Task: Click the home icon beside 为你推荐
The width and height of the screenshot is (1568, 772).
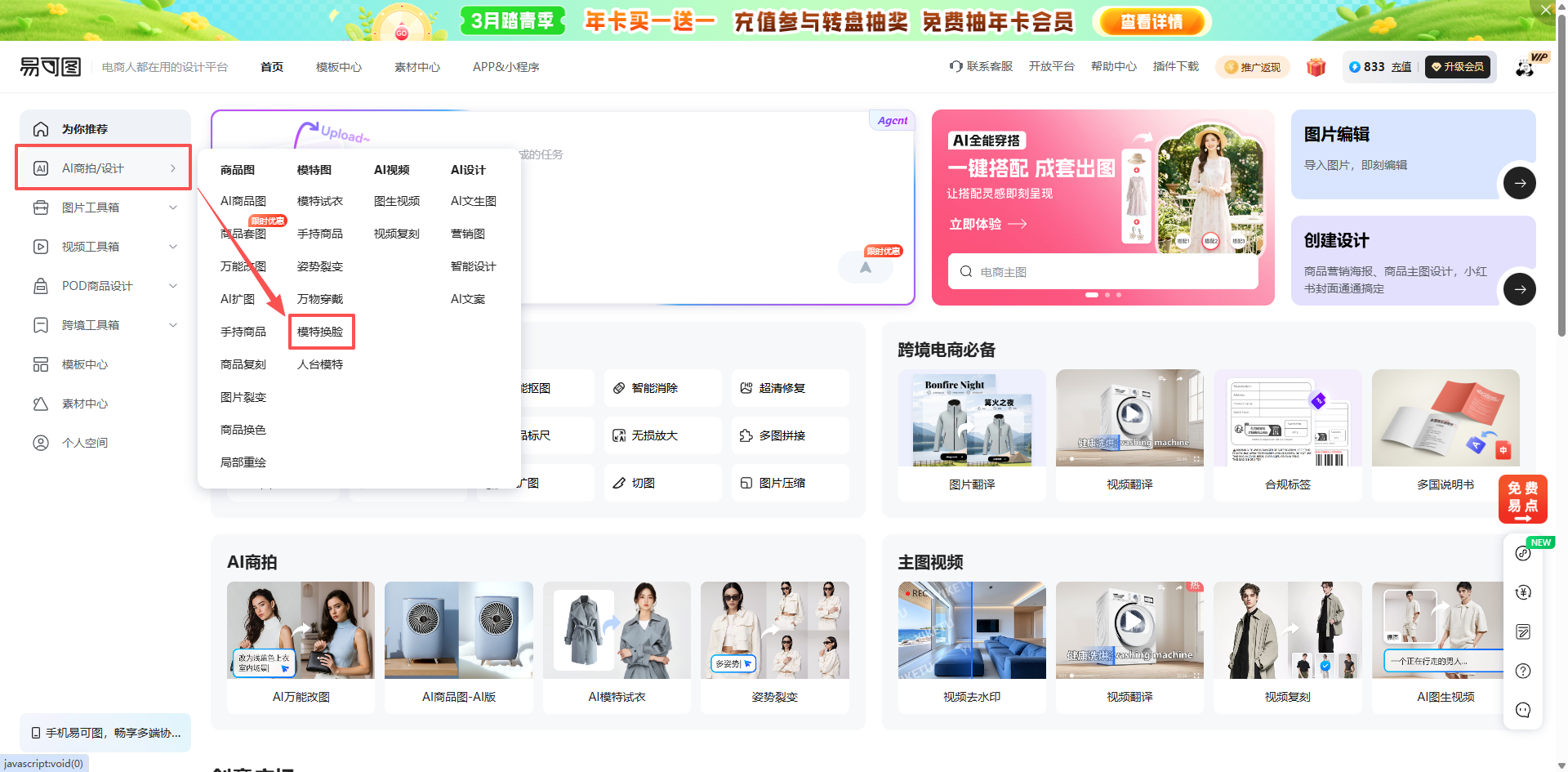Action: click(x=41, y=129)
